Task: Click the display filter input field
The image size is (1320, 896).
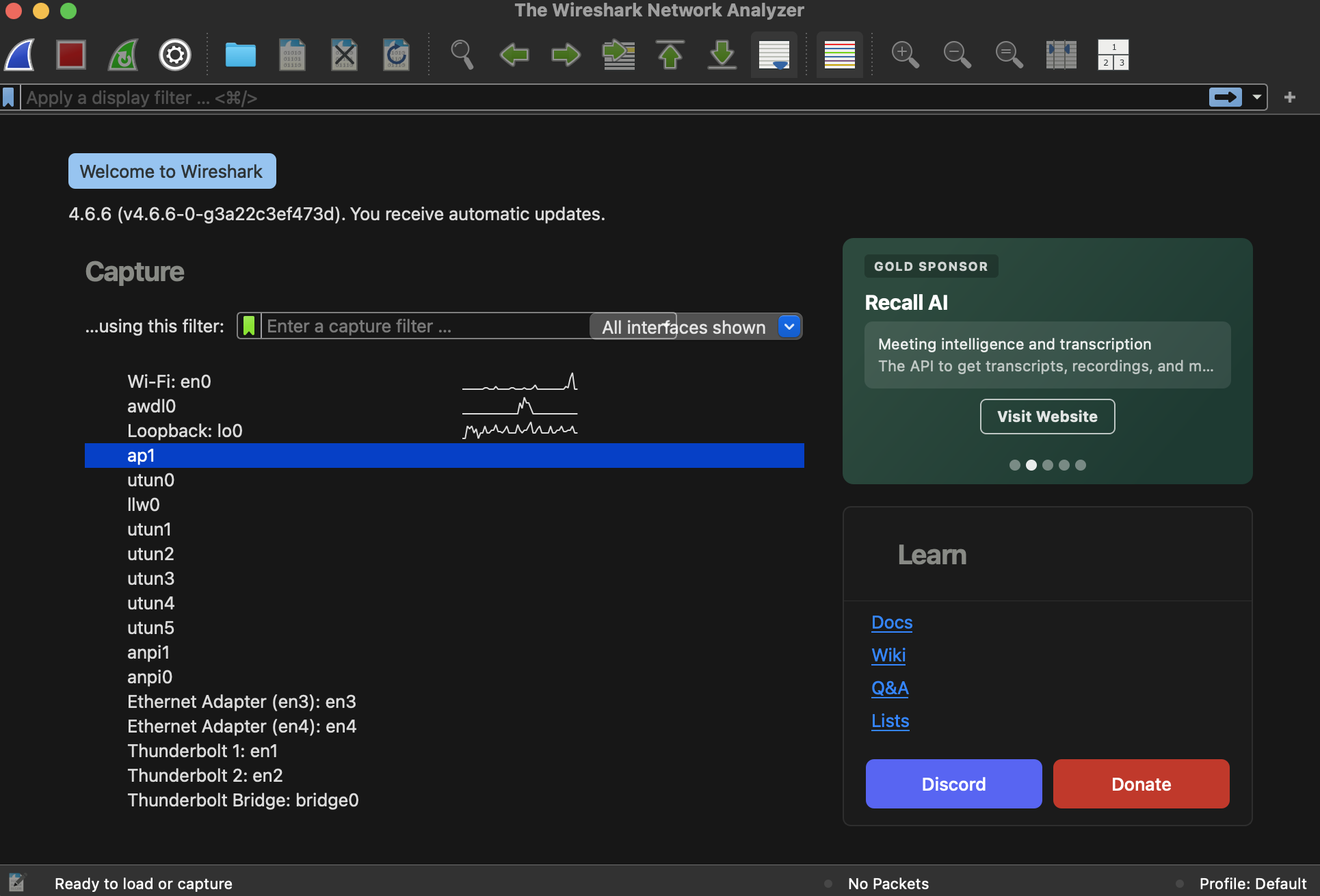Action: click(614, 98)
